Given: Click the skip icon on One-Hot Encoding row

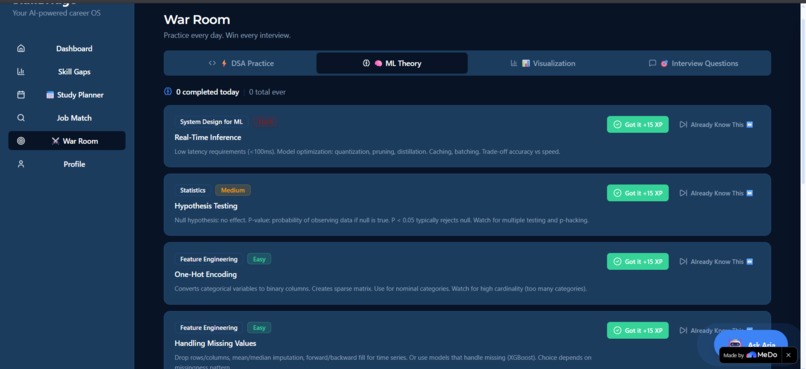Looking at the screenshot, I should pyautogui.click(x=683, y=262).
